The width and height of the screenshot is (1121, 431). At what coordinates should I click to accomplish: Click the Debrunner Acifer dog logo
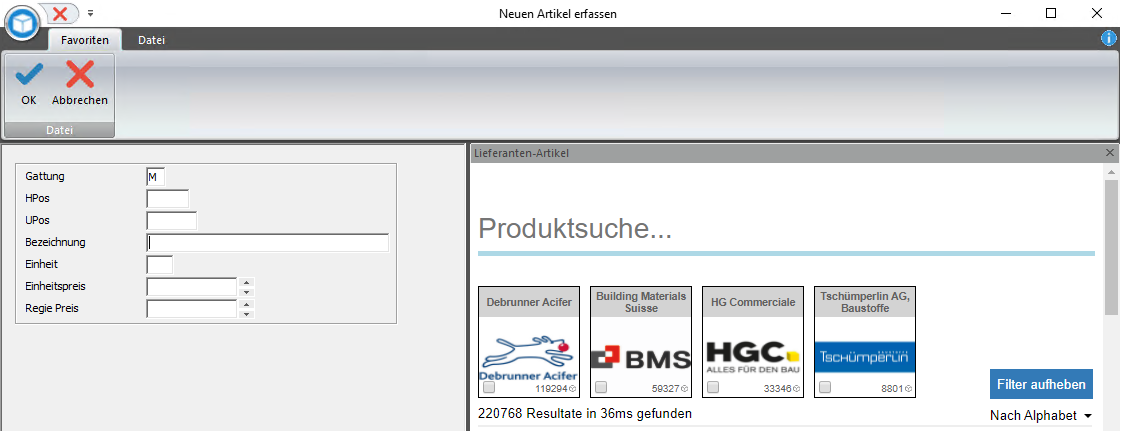[529, 359]
